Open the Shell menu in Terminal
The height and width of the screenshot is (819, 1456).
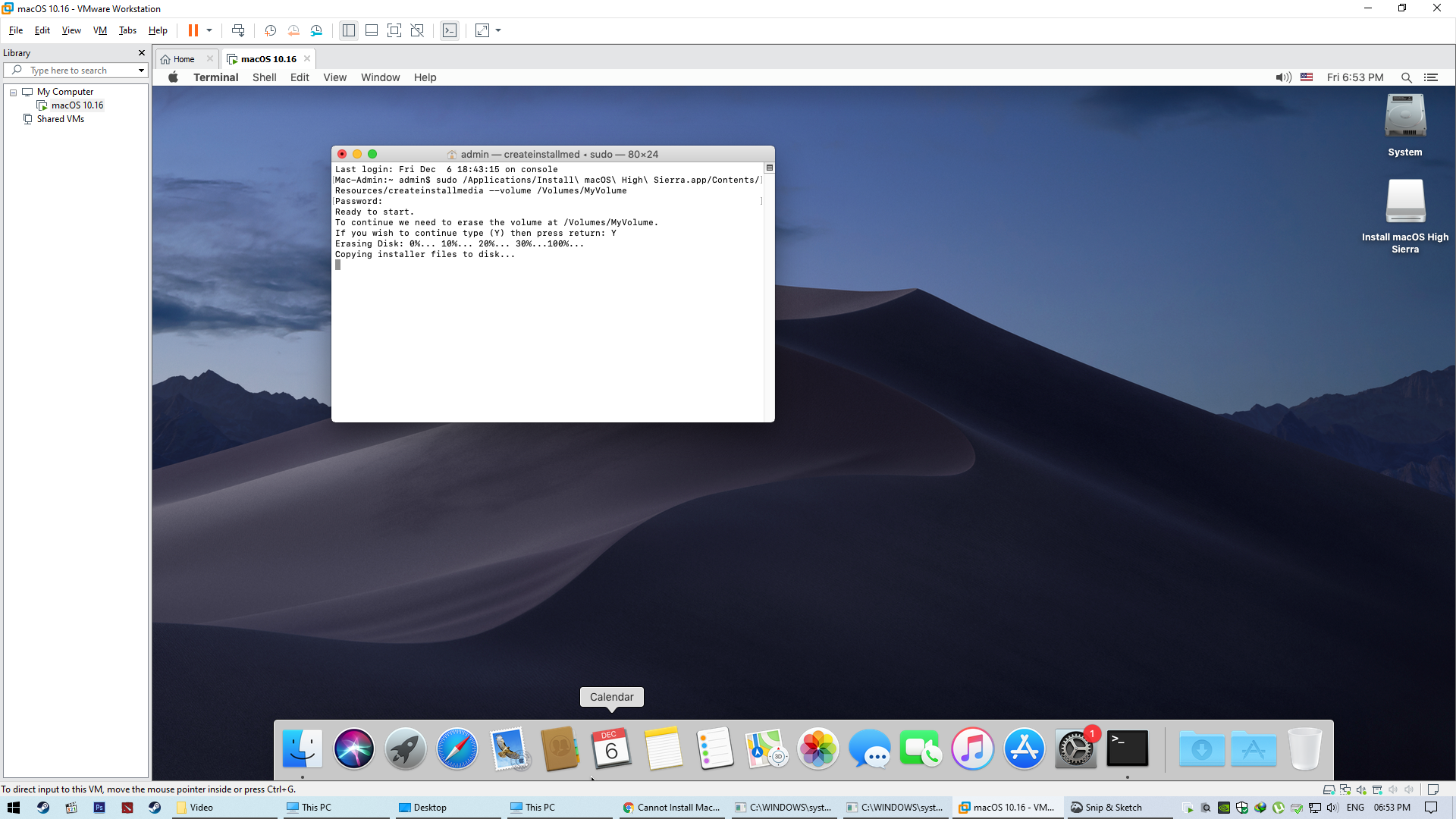pyautogui.click(x=264, y=77)
